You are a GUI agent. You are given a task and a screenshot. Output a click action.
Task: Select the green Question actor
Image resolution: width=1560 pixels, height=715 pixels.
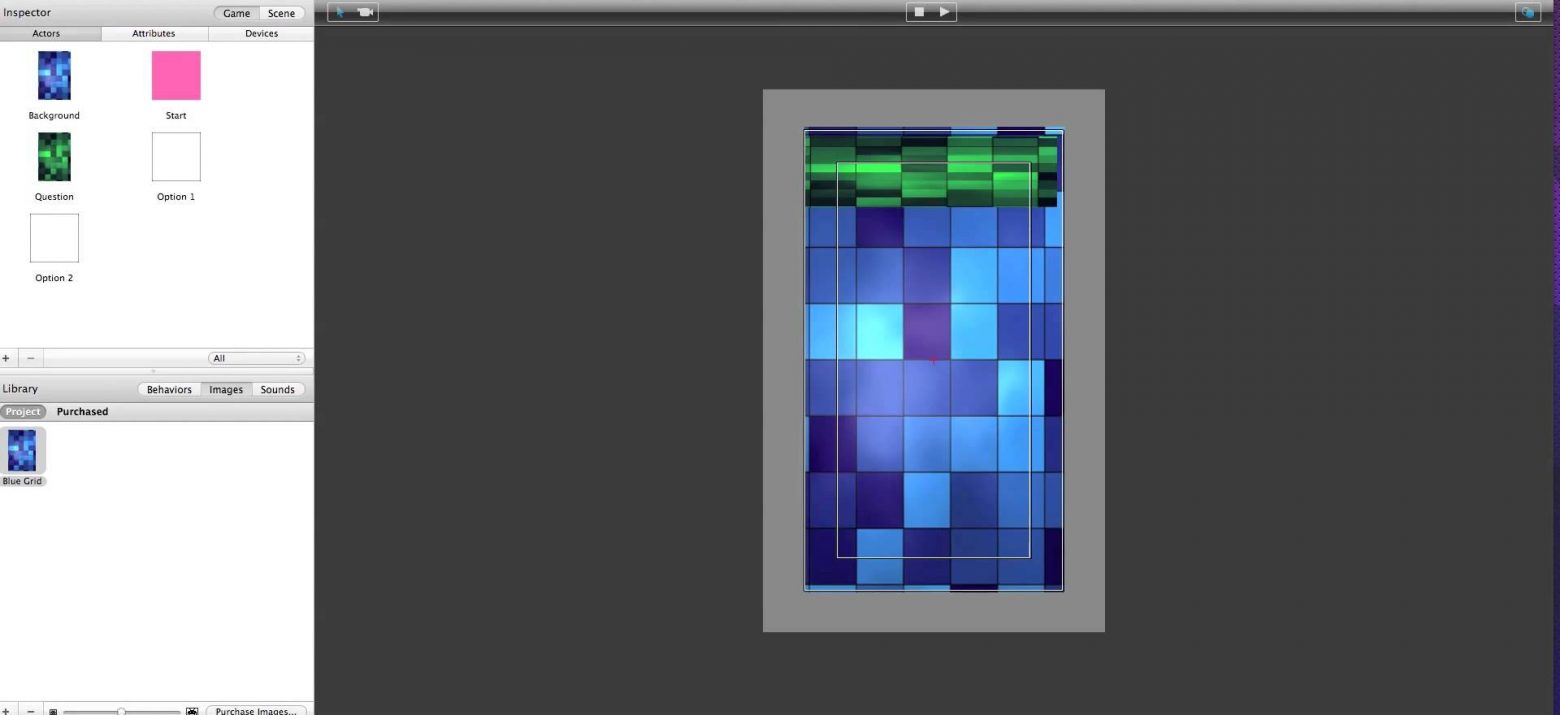click(x=54, y=157)
